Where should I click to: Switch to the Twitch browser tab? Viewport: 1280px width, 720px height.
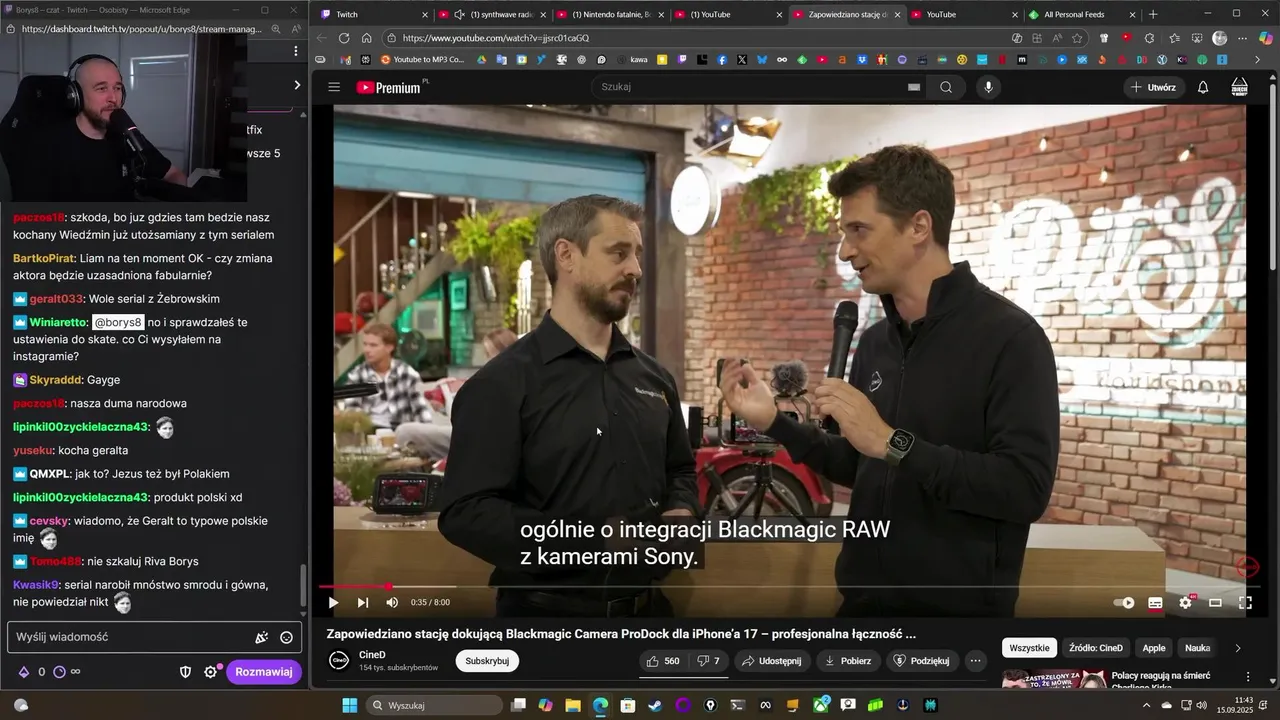(373, 14)
